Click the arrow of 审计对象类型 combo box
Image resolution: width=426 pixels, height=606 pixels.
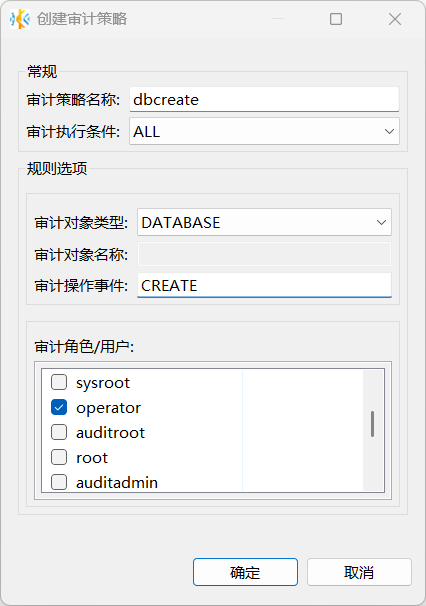coord(382,223)
